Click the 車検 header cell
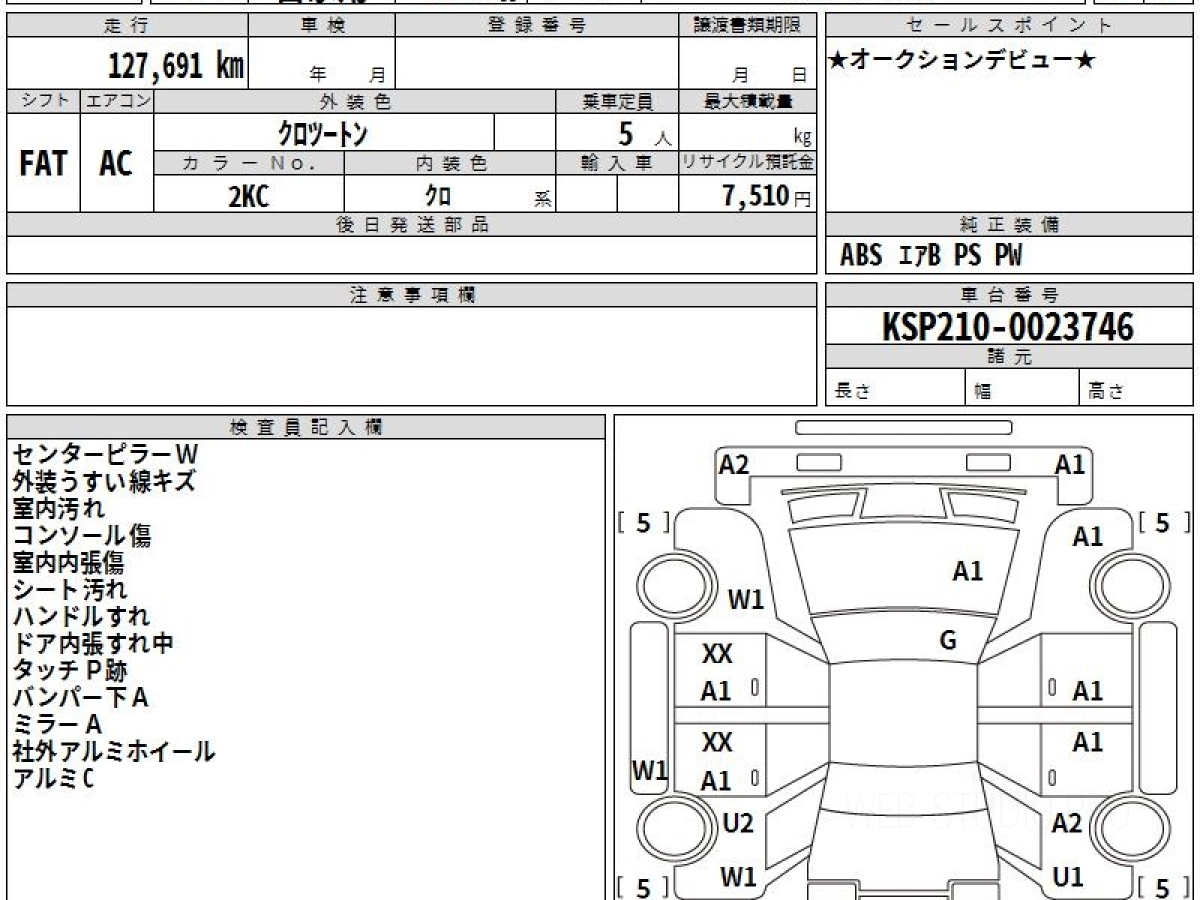This screenshot has width=1200, height=900. click(x=322, y=26)
